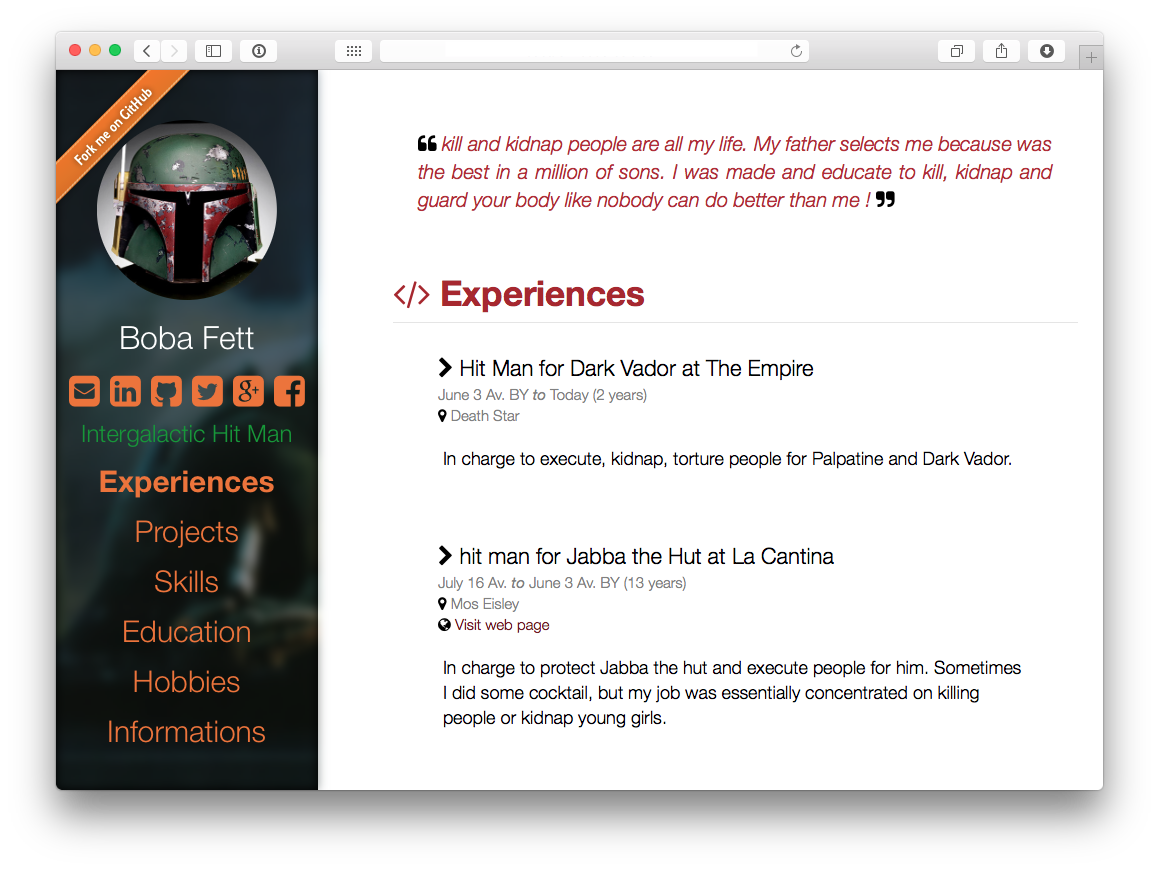Click the Intergalactic Hit Man tagline
The height and width of the screenshot is (870, 1159).
point(186,434)
